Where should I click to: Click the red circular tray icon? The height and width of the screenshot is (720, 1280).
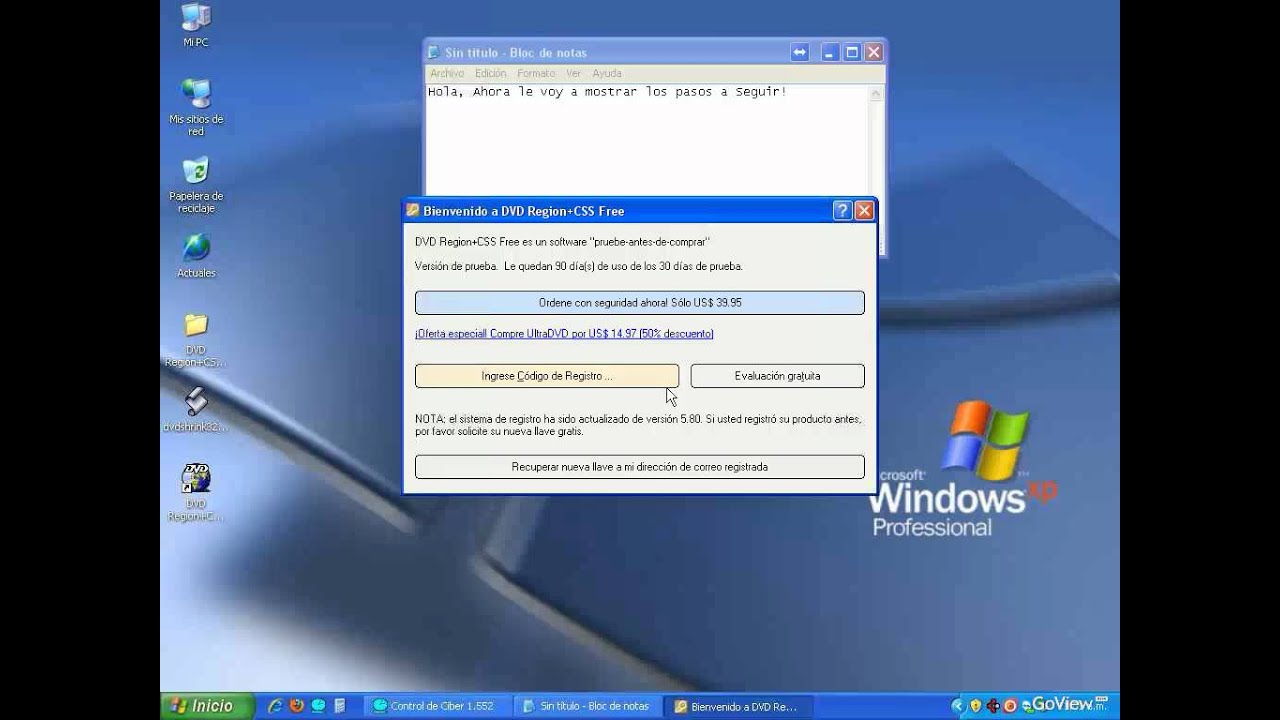click(1010, 706)
